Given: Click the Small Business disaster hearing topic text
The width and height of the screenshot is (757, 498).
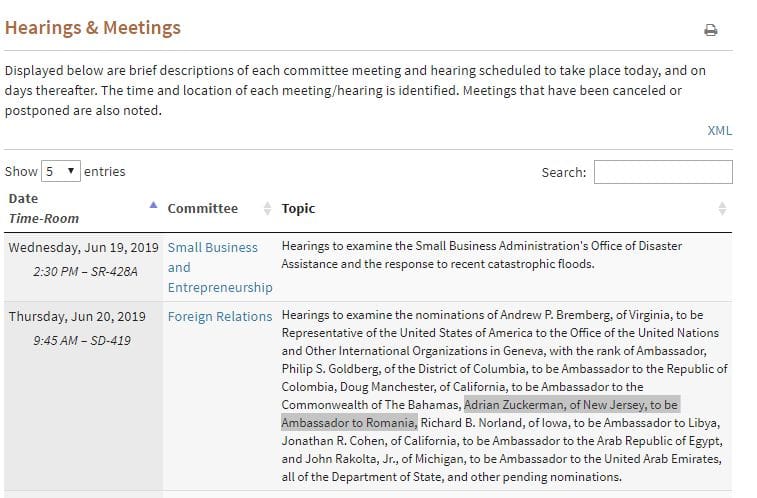Looking at the screenshot, I should 482,255.
